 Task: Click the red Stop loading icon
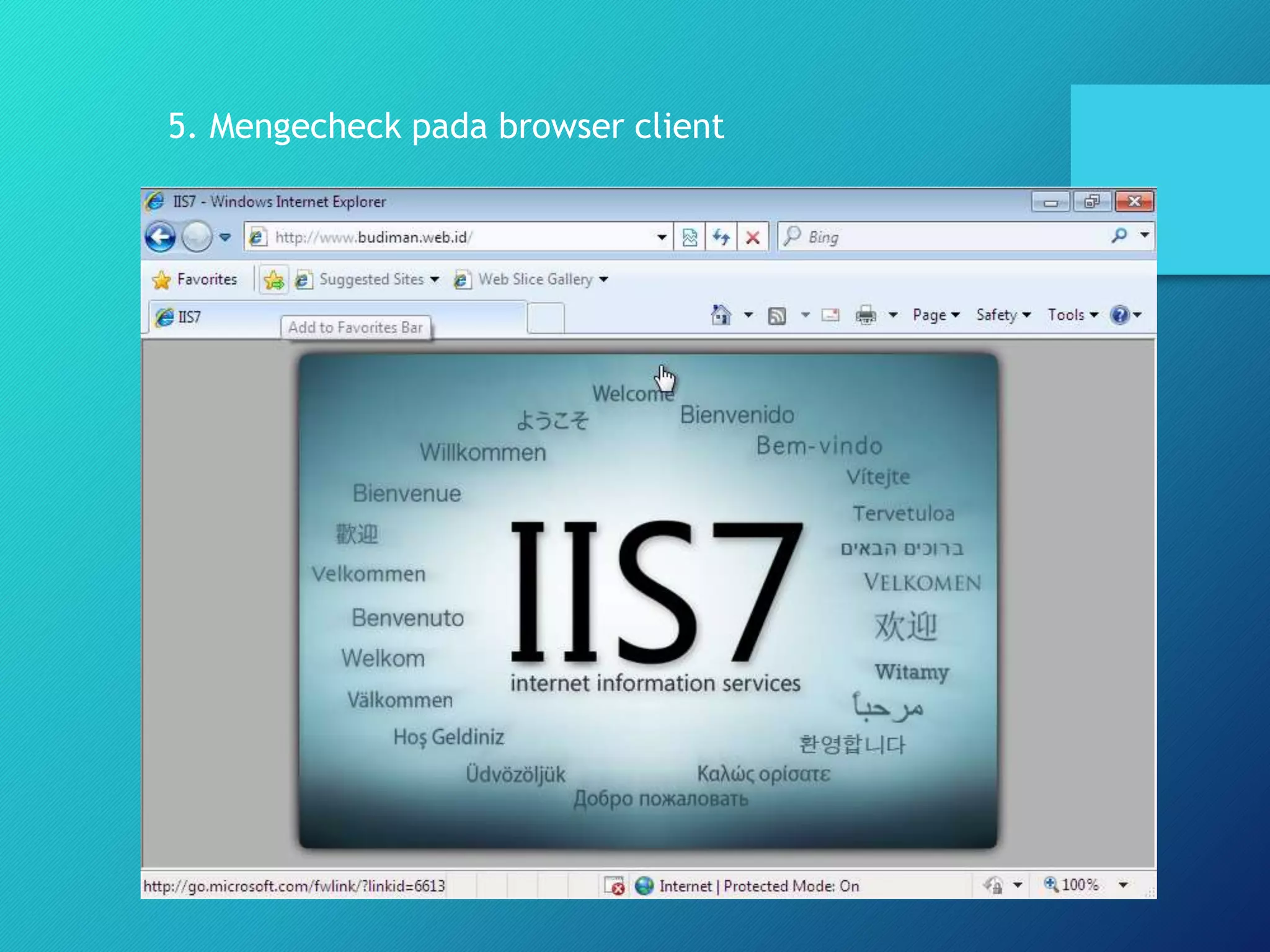(x=753, y=237)
